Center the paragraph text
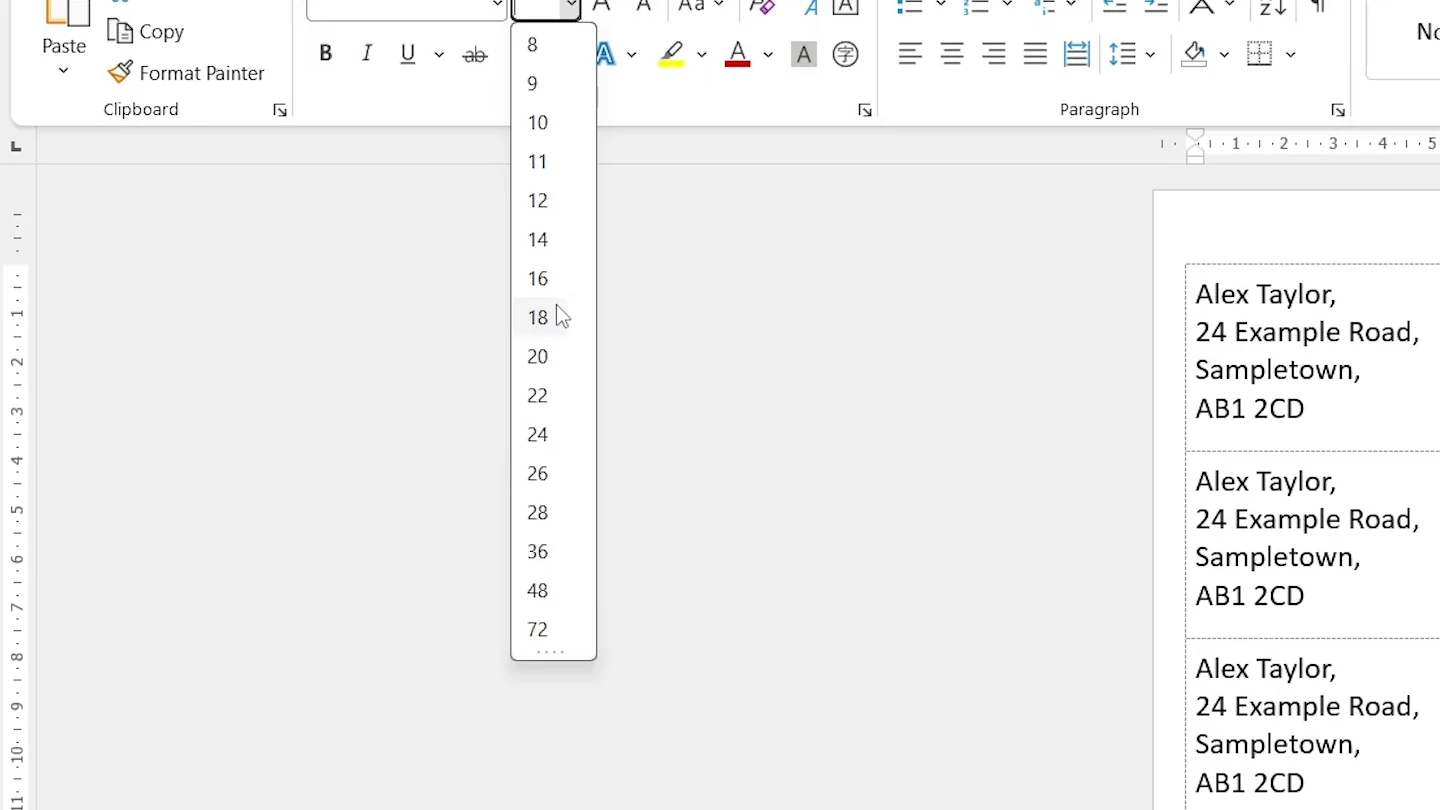Viewport: 1440px width, 810px height. [x=952, y=54]
